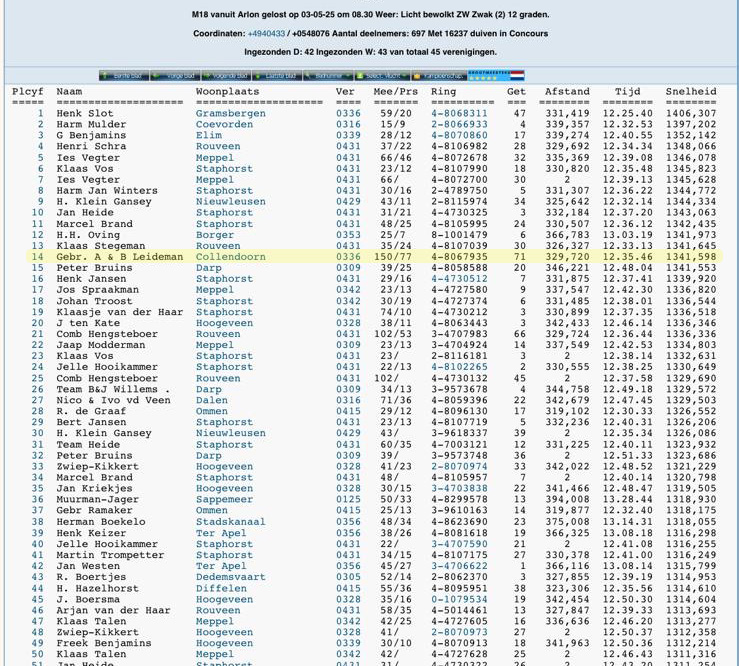The image size is (739, 666).
Task: Click placement number 14 in highlighted row
Action: click(37, 257)
